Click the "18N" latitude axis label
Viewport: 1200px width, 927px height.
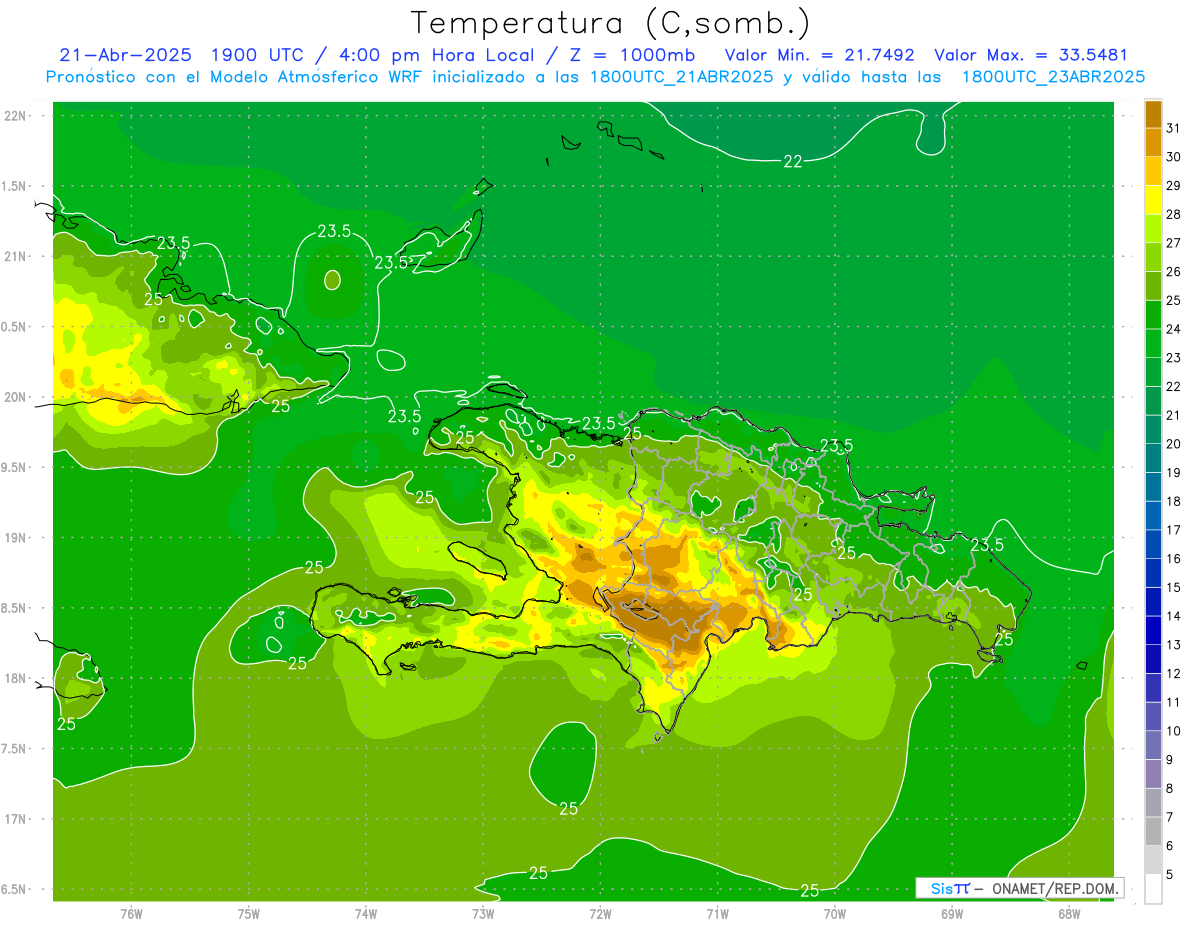click(16, 678)
